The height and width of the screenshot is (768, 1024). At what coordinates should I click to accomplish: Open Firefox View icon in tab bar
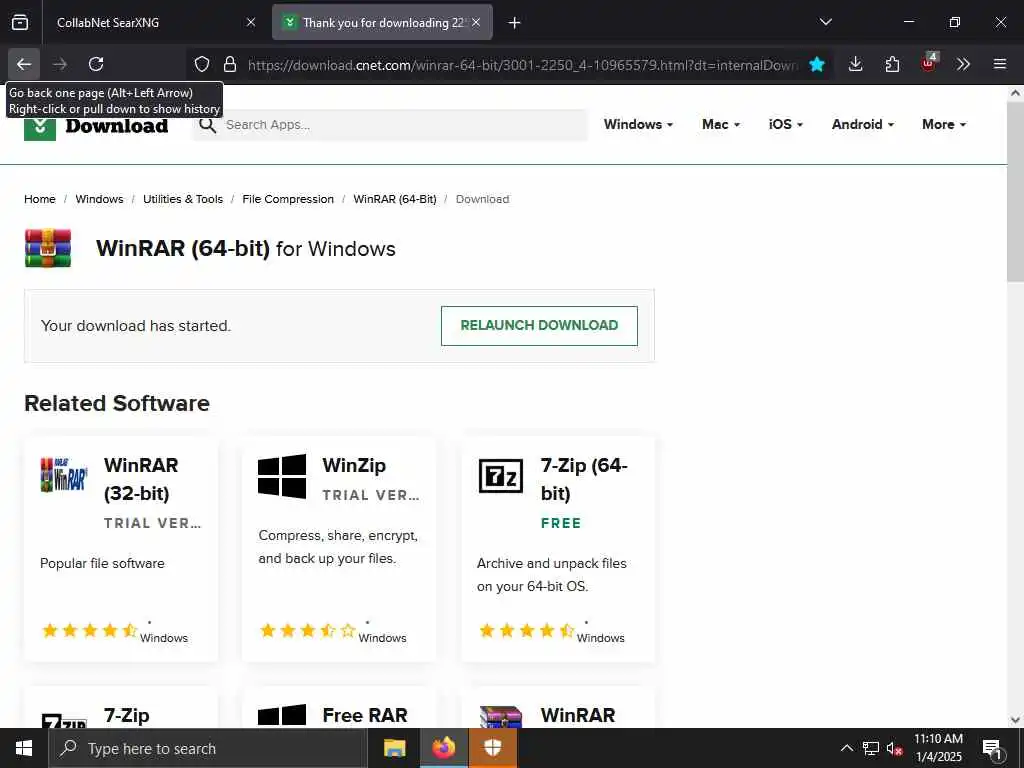coord(20,22)
